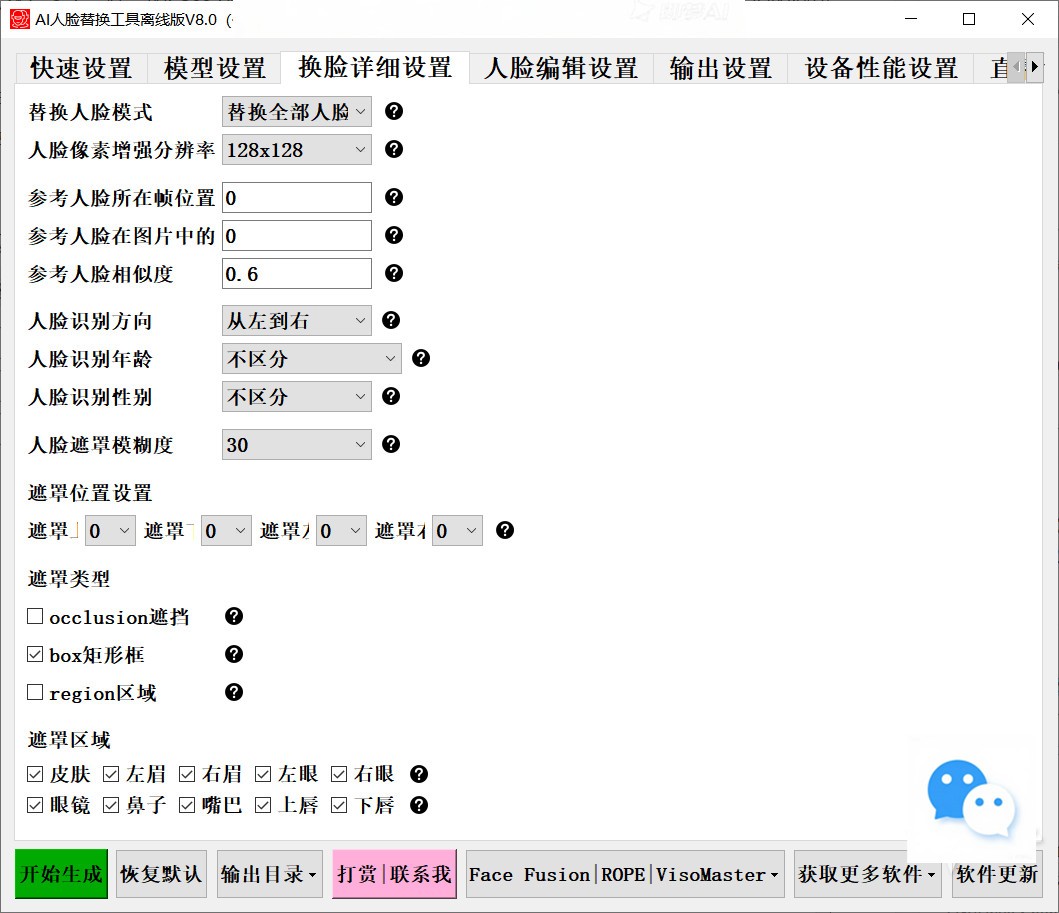Uncheck box矩形框 mask type
This screenshot has height=913, width=1059.
(x=35, y=654)
